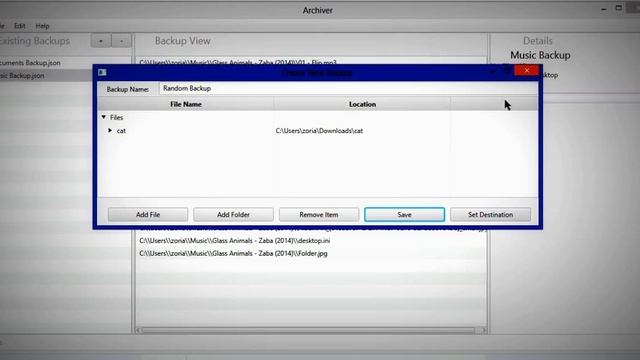The image size is (640, 360).
Task: Collapse the Files tree node
Action: (x=104, y=117)
